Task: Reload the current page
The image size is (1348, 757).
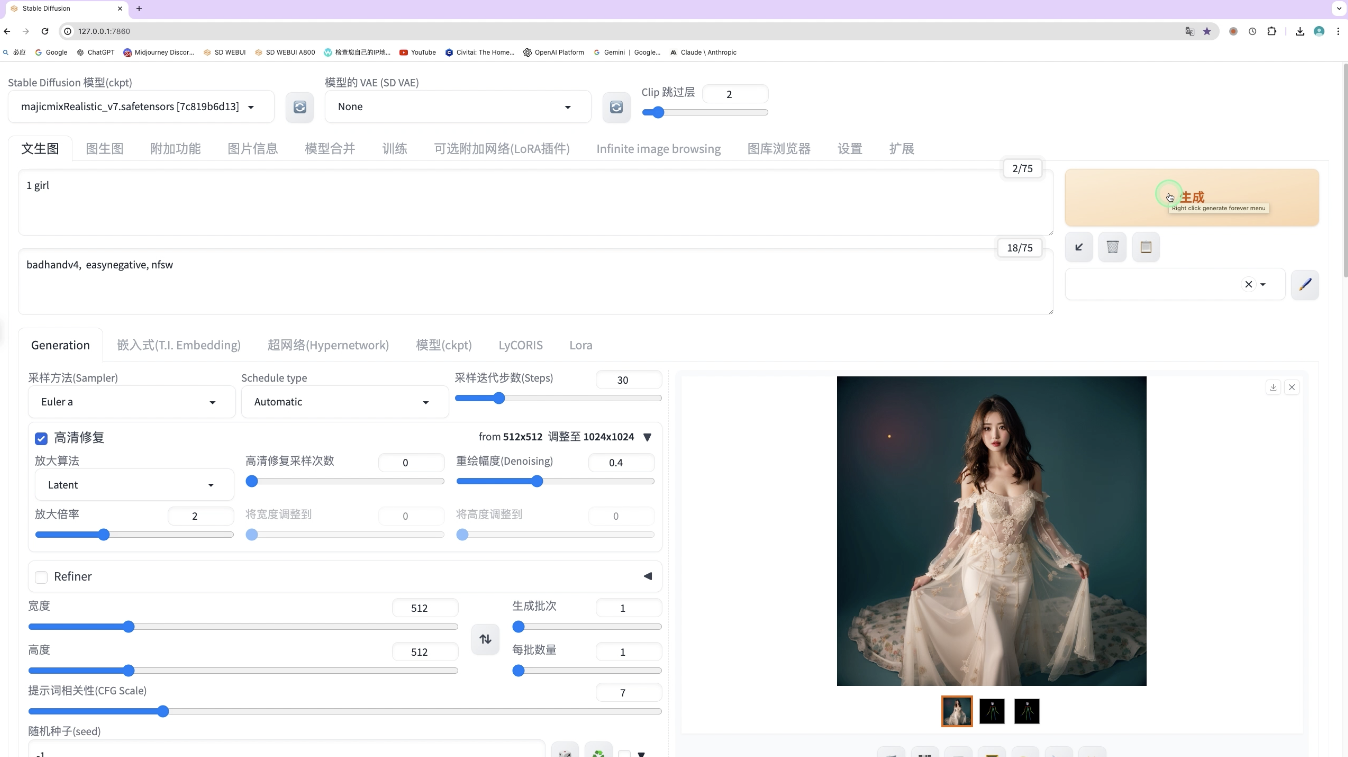Action: click(45, 31)
